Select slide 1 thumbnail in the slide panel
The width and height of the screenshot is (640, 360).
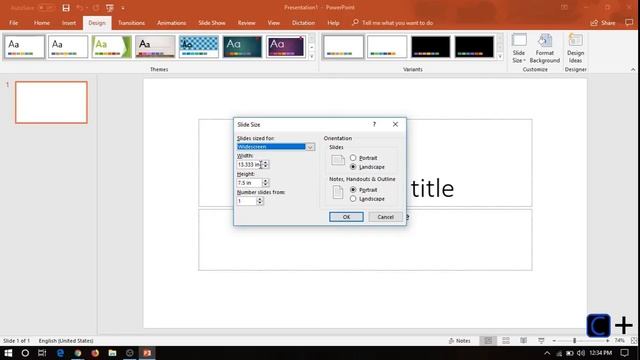(x=51, y=102)
